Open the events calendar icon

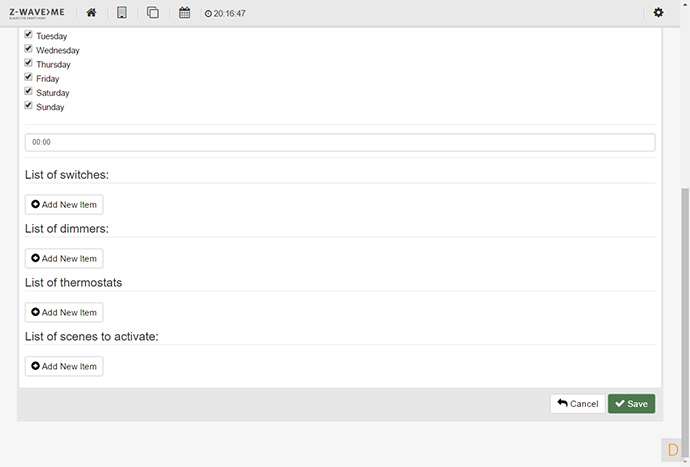(184, 13)
